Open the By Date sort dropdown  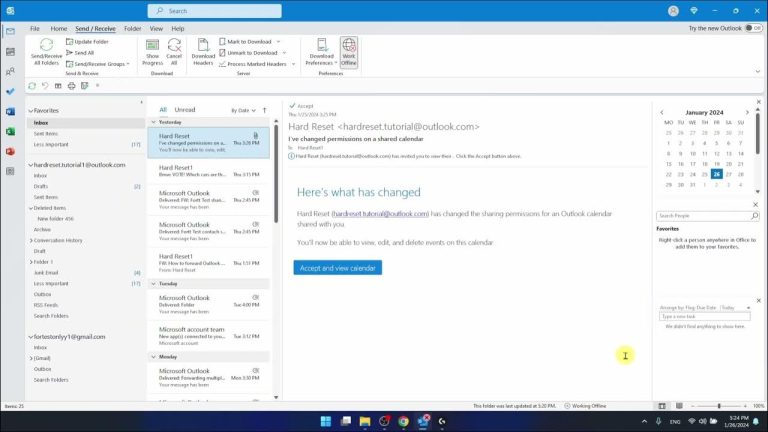pos(242,110)
